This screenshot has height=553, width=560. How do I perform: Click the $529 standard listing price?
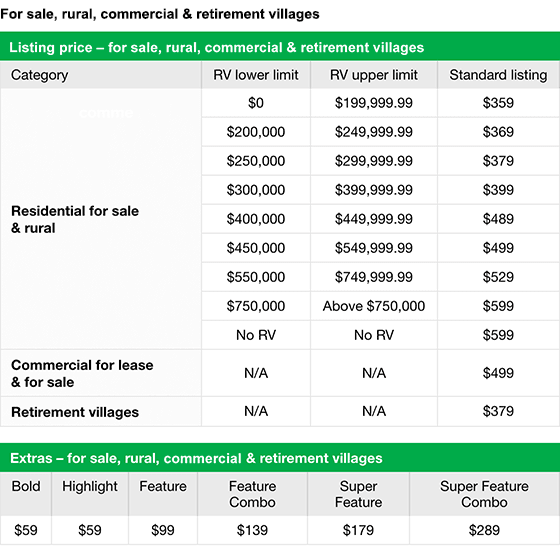point(498,277)
